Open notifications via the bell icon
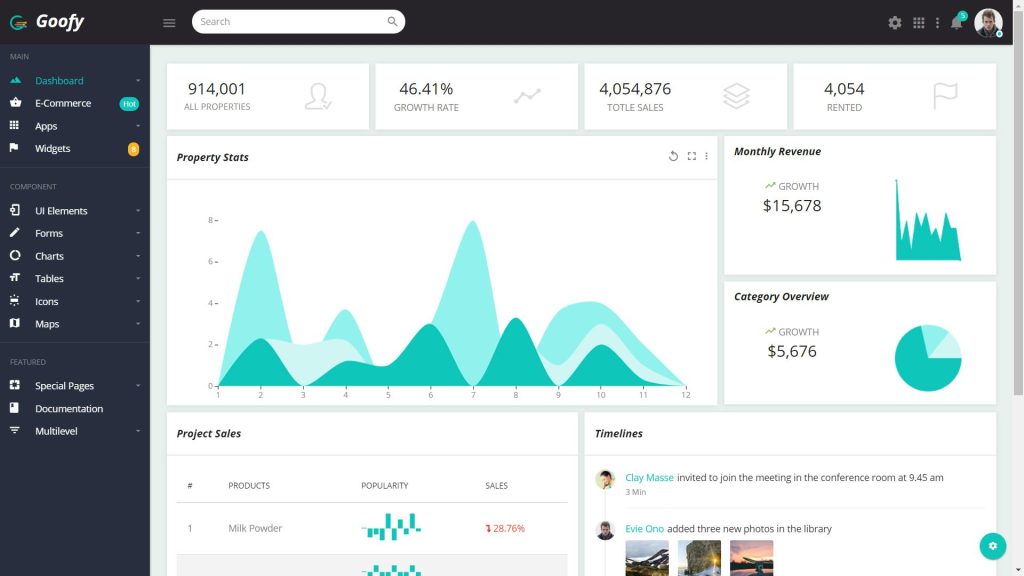This screenshot has height=576, width=1024. [x=956, y=21]
